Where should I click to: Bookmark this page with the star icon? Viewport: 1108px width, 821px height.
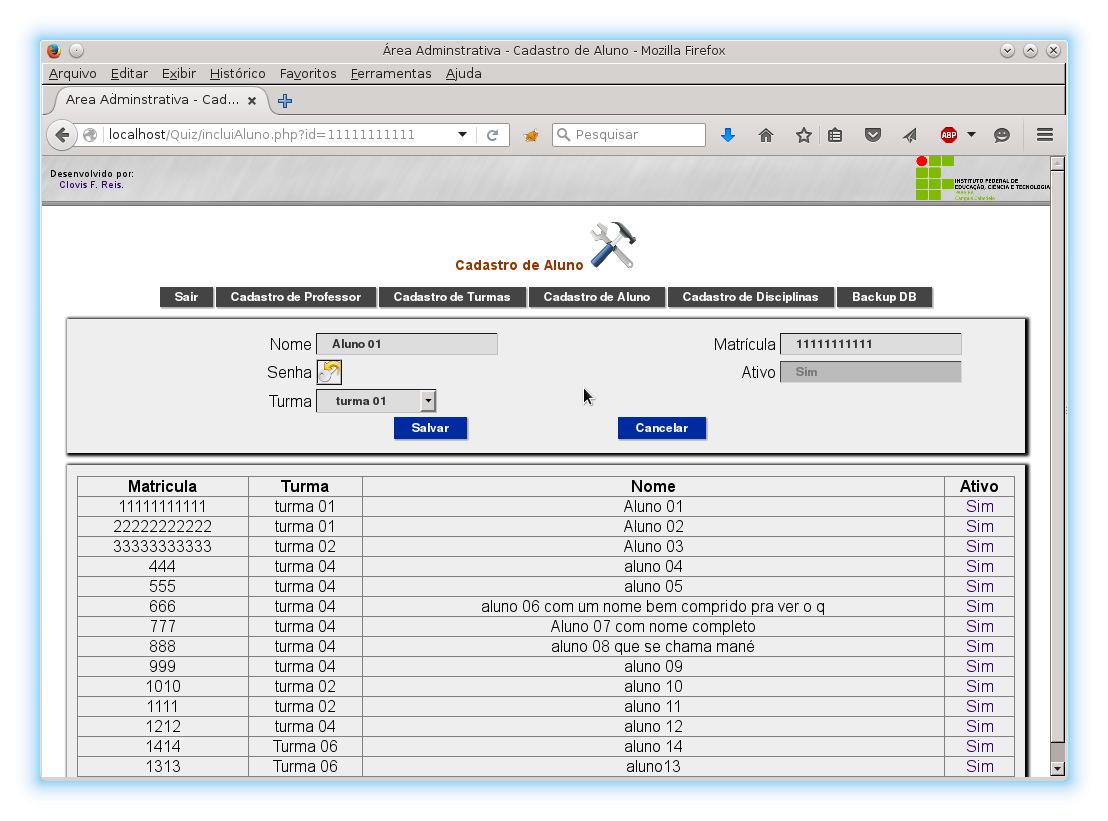802,134
